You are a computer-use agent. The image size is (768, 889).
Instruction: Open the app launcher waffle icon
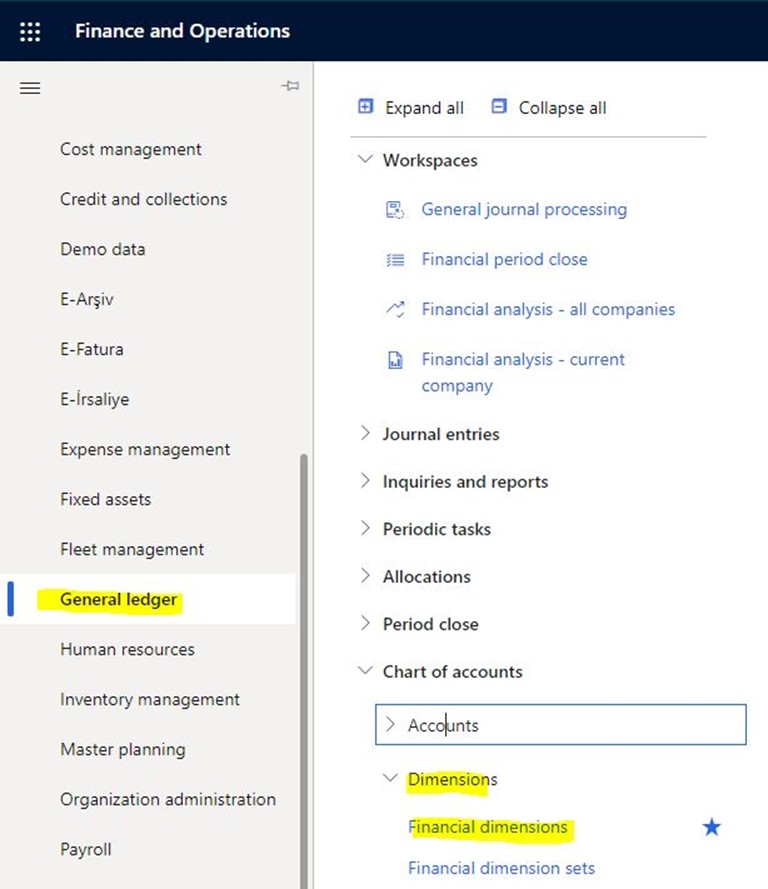(30, 31)
